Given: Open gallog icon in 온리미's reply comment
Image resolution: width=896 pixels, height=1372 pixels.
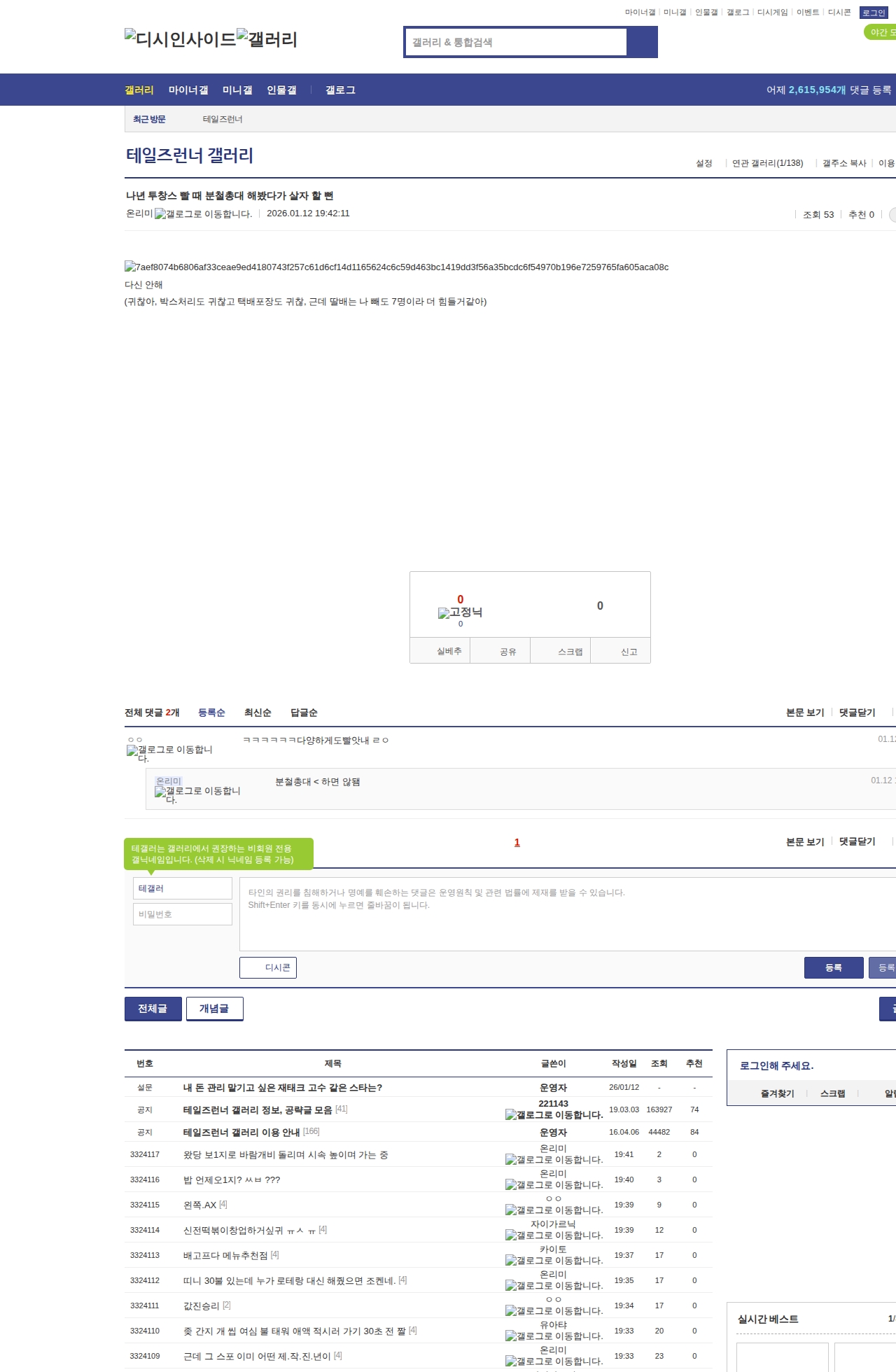Looking at the screenshot, I should [198, 794].
